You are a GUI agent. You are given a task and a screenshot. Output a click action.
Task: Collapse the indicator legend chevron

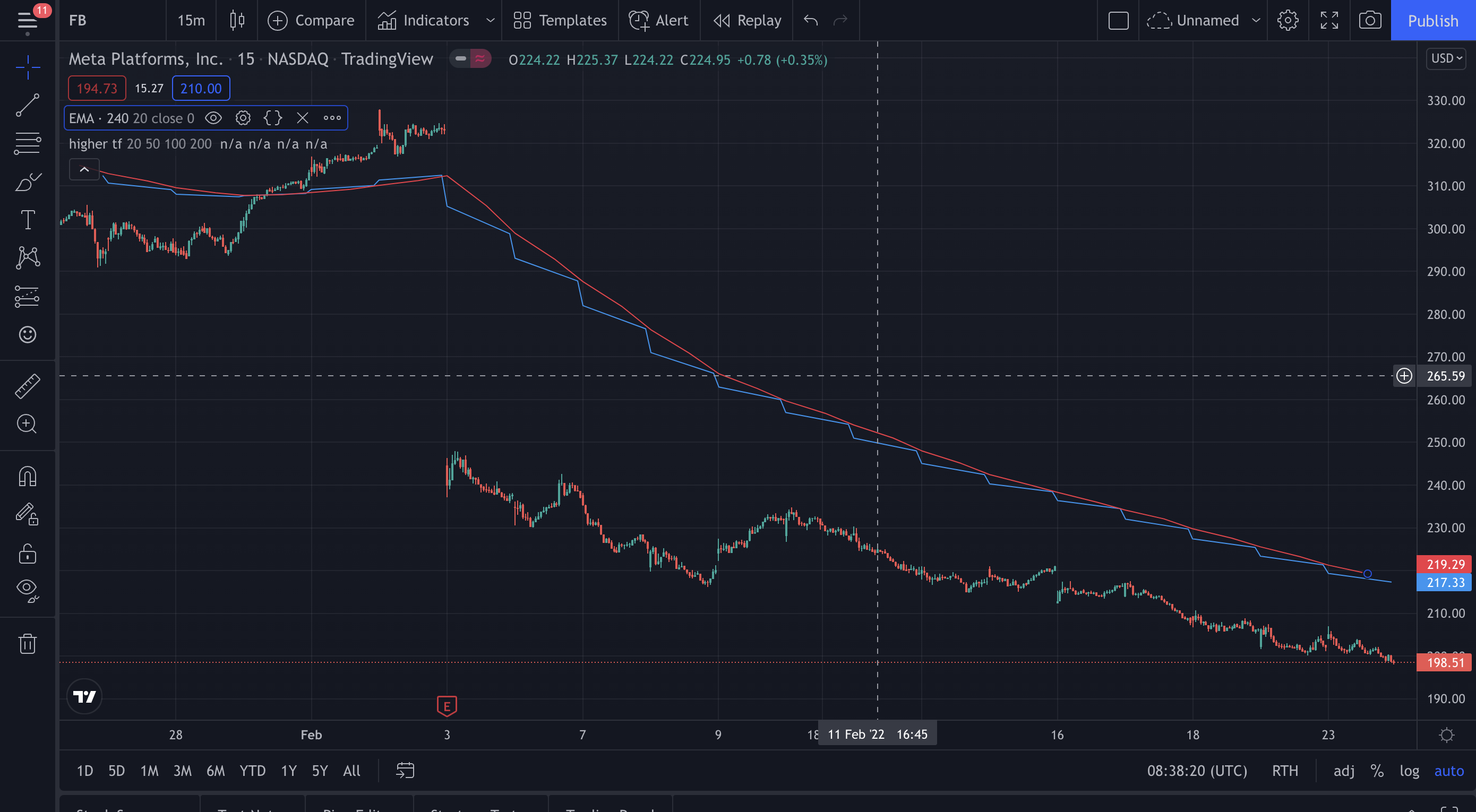84,169
